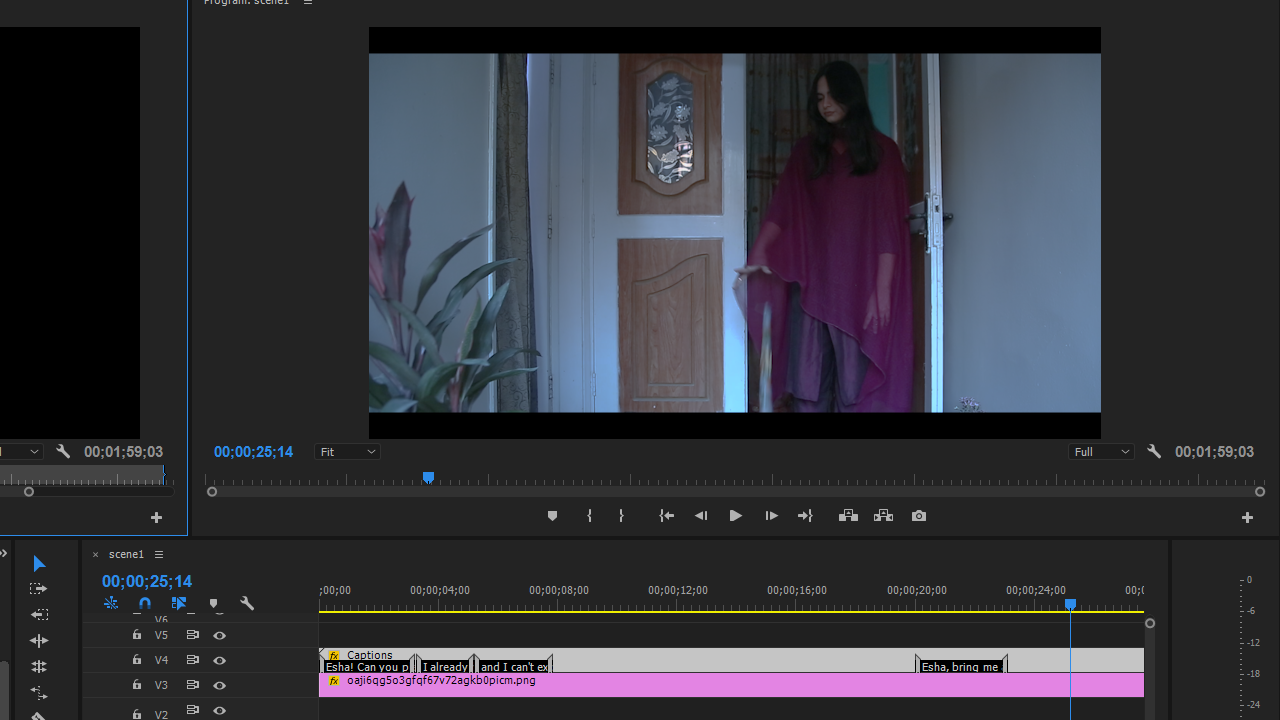
Task: Choose the Ripple Edit tool
Action: tap(39, 615)
